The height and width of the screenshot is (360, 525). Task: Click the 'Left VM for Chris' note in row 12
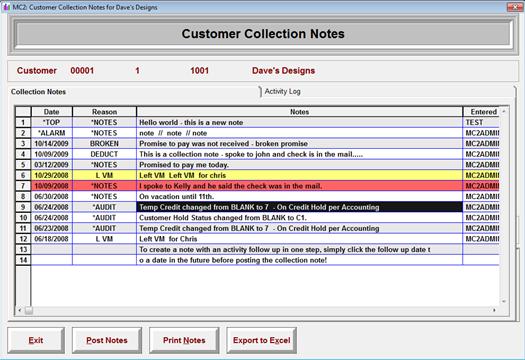pos(299,239)
